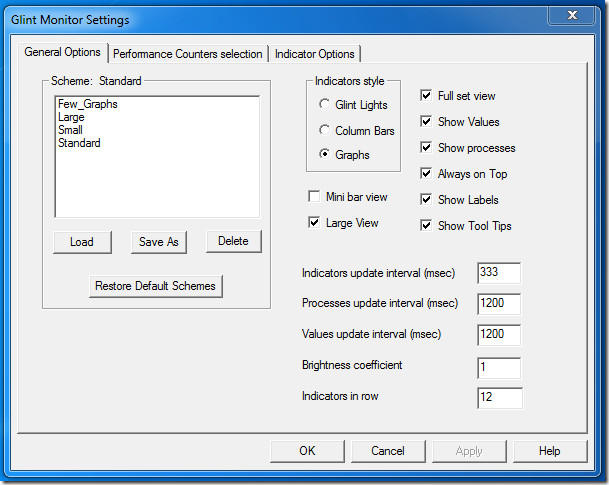
Task: Click Restore Default Schemes button
Action: point(155,286)
